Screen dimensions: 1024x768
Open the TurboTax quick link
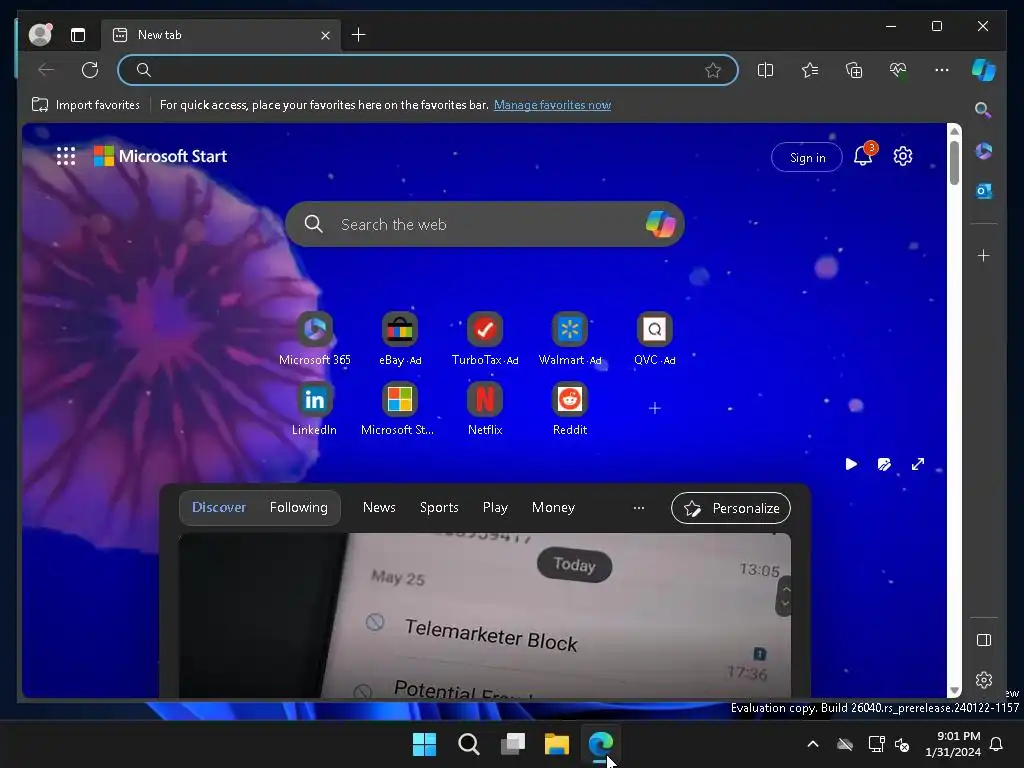point(485,339)
